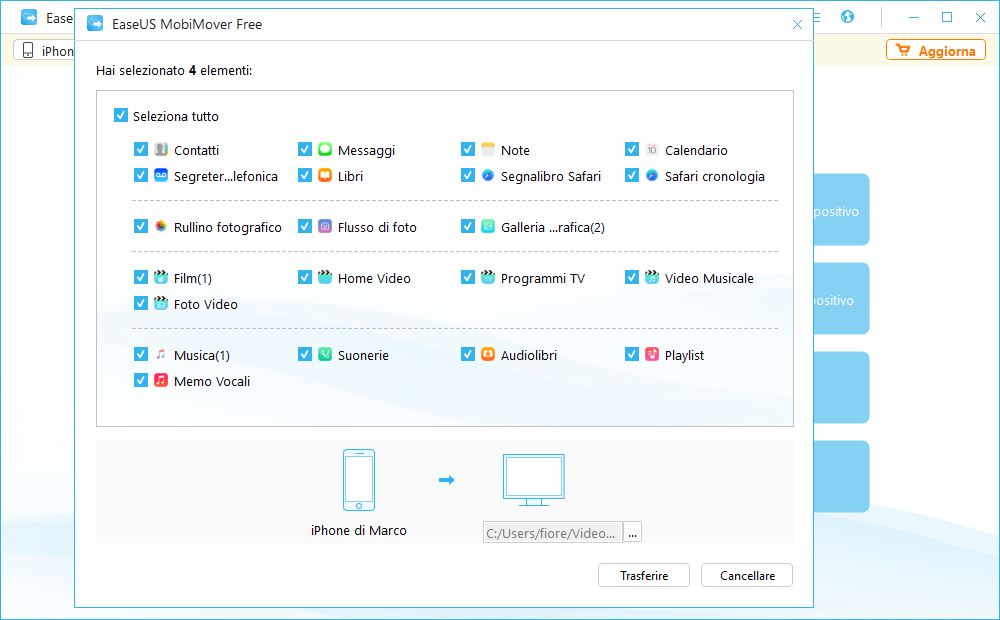The height and width of the screenshot is (620, 1000).
Task: Click the Aggiorna upgrade button
Action: tap(936, 50)
